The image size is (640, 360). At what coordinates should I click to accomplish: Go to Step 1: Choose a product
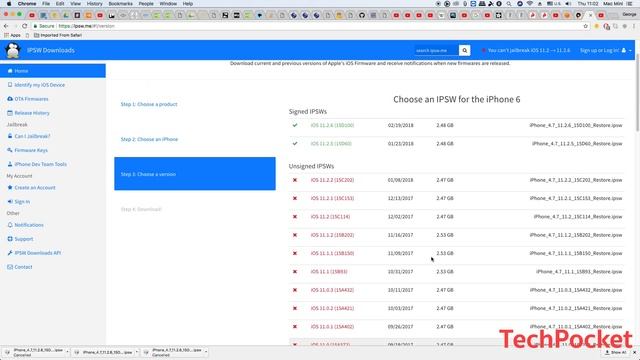(149, 104)
